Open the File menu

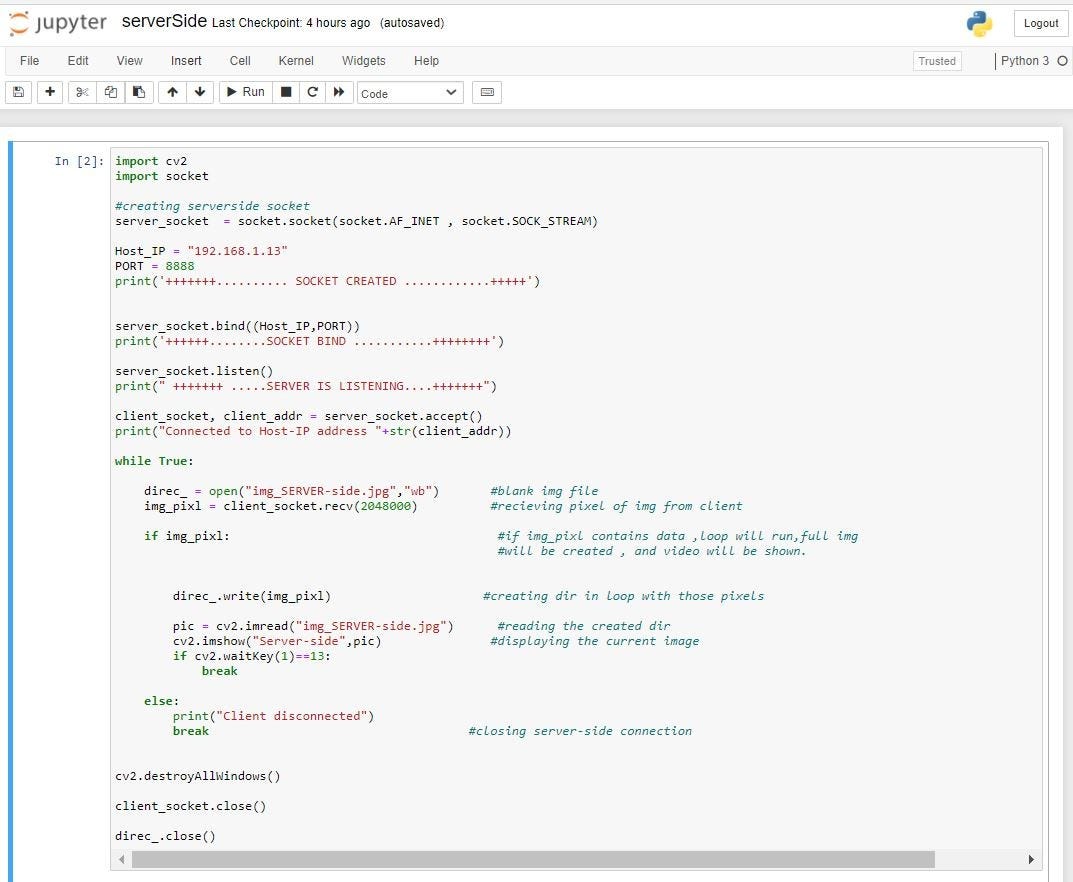point(29,61)
